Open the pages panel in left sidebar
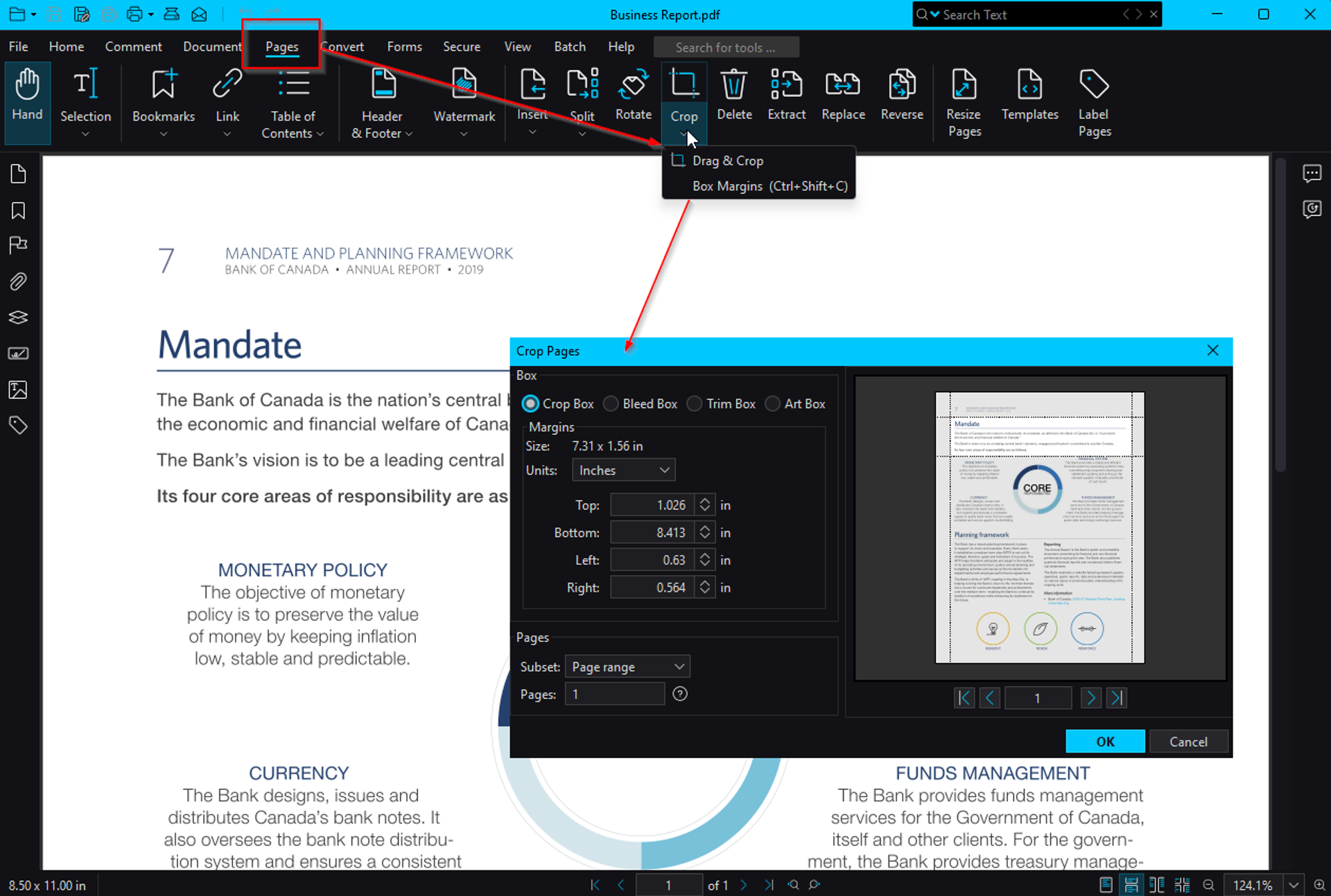 click(x=18, y=174)
